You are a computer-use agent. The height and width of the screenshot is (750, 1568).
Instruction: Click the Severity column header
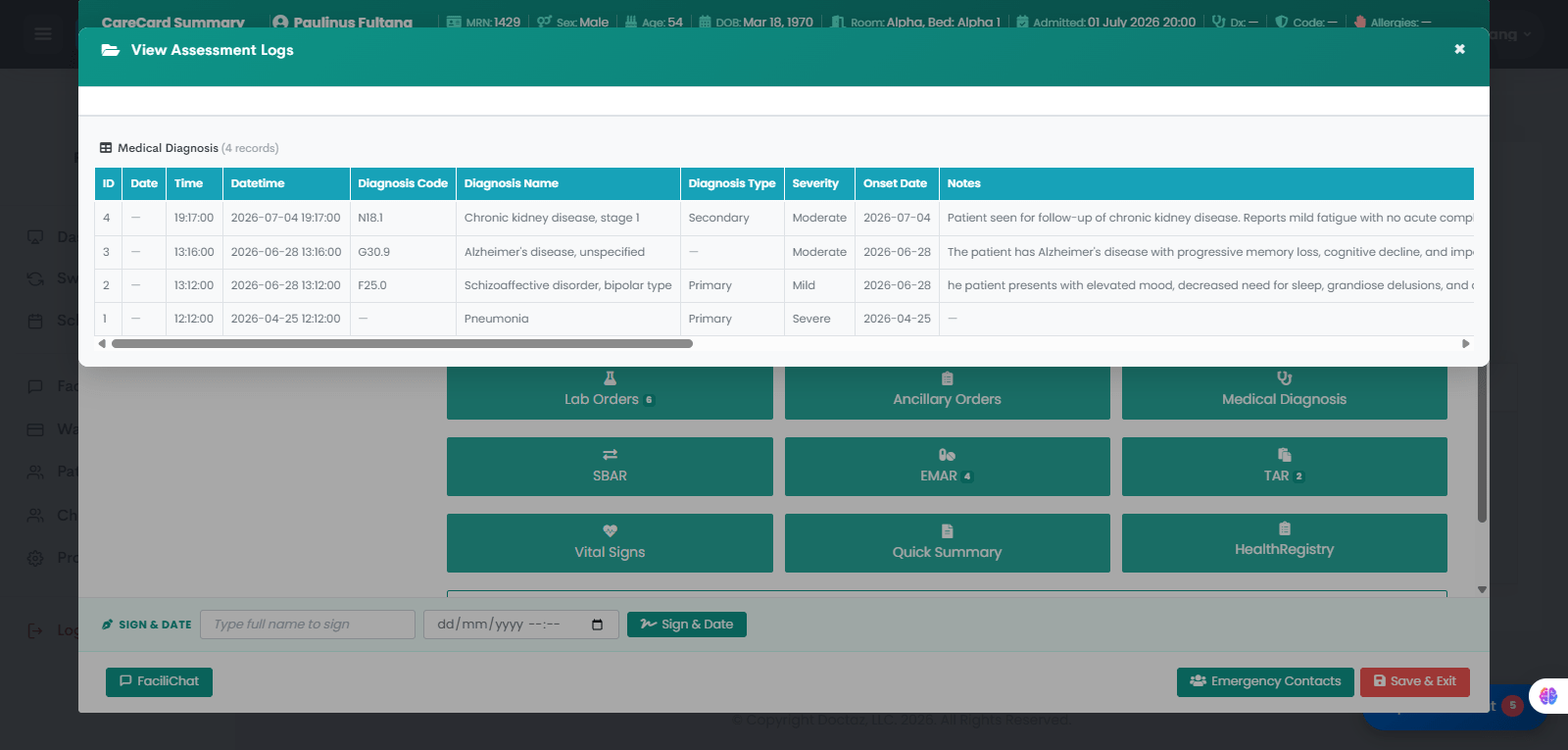(819, 183)
